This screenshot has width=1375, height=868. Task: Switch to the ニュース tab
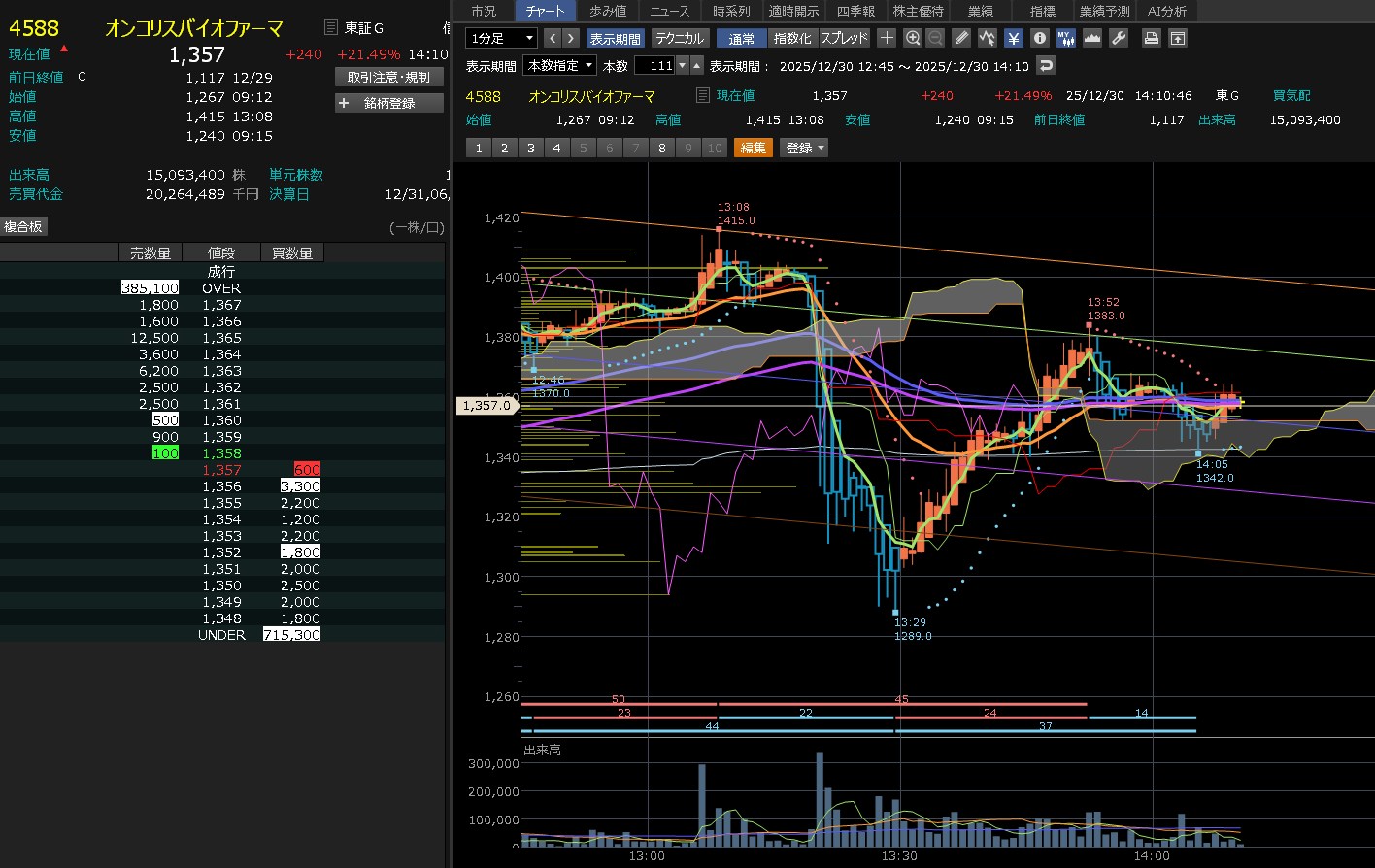(669, 11)
